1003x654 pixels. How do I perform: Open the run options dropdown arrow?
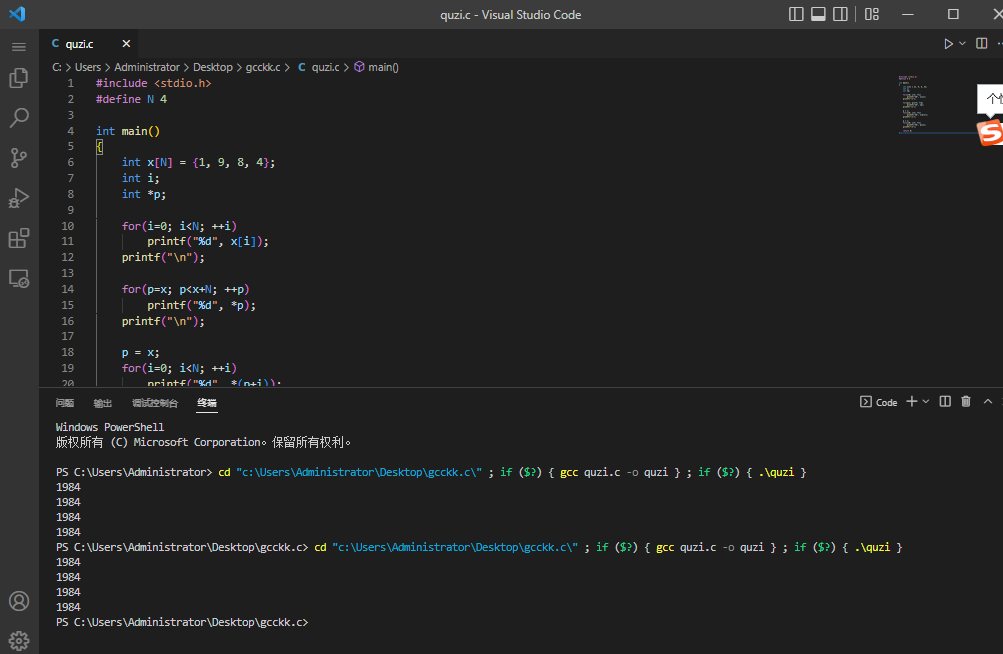click(963, 44)
